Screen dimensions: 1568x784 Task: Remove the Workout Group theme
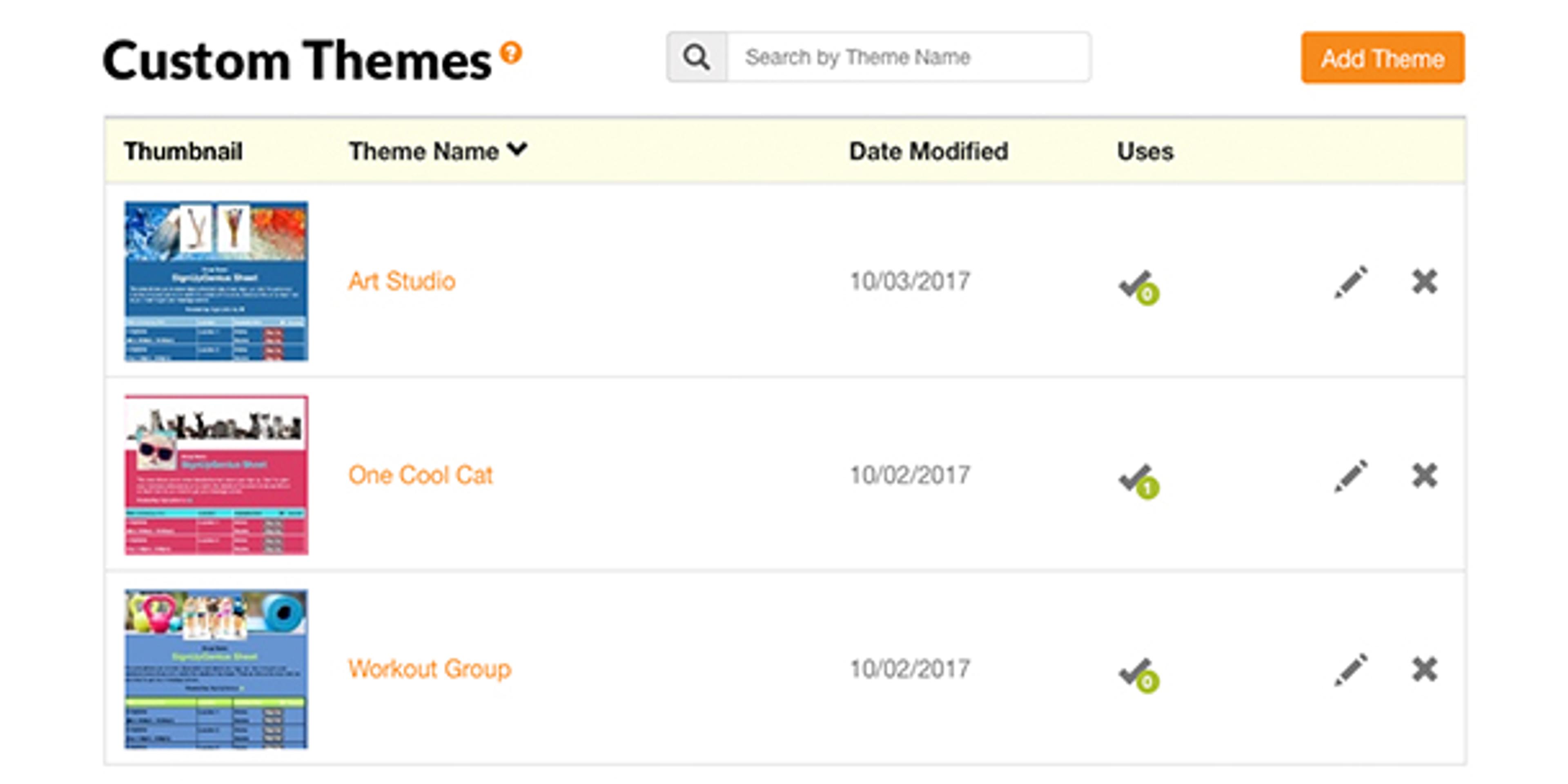[x=1424, y=670]
